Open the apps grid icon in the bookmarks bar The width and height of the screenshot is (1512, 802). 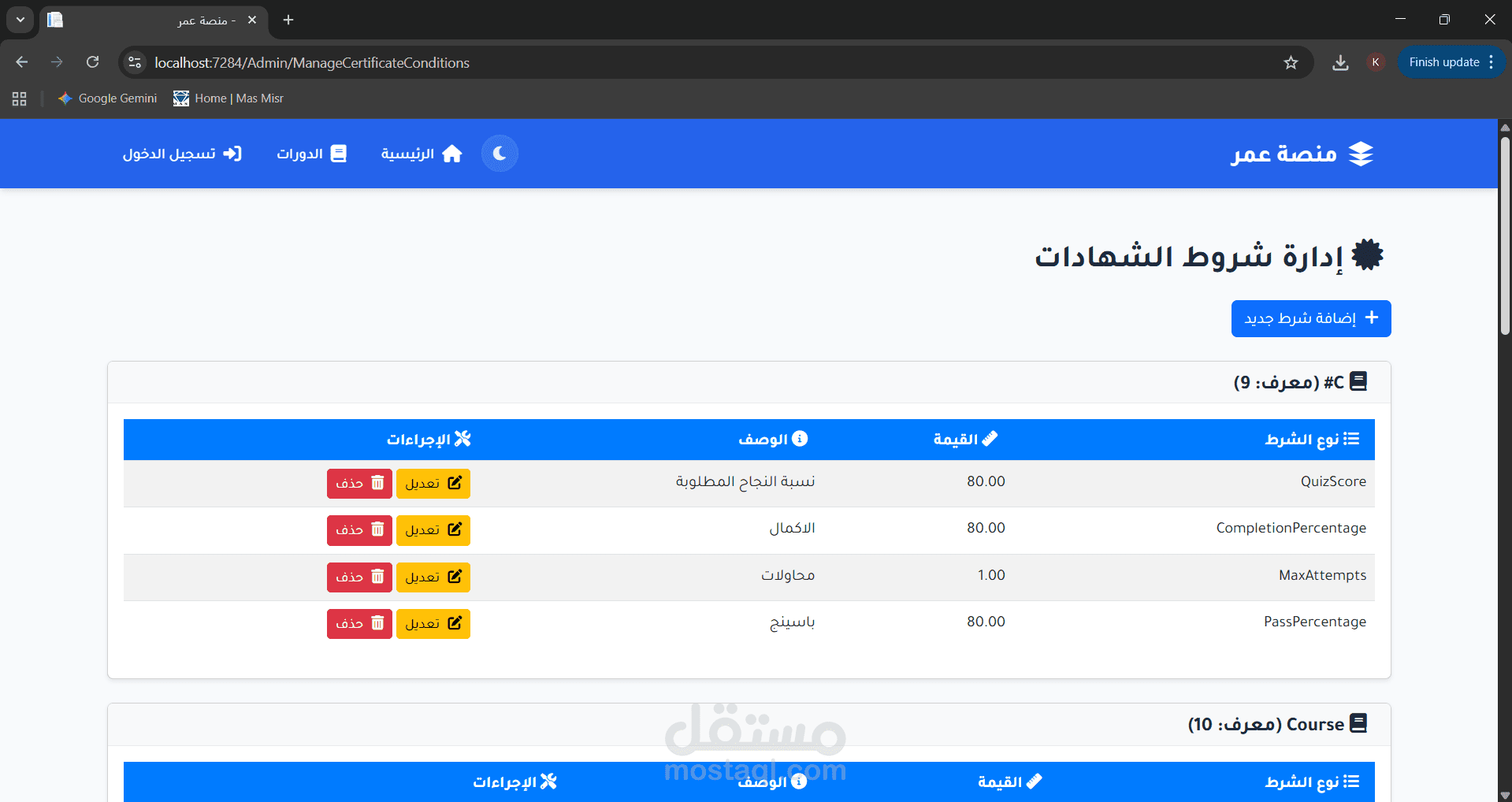(20, 98)
